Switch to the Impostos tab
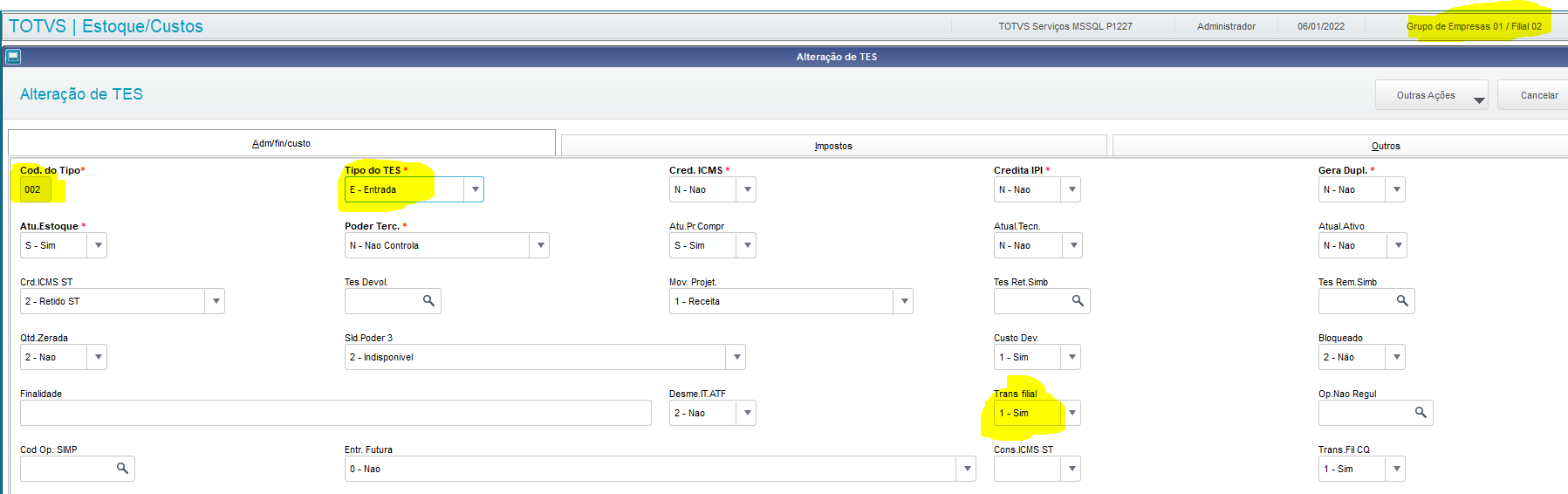This screenshot has width=1568, height=494. (x=833, y=146)
